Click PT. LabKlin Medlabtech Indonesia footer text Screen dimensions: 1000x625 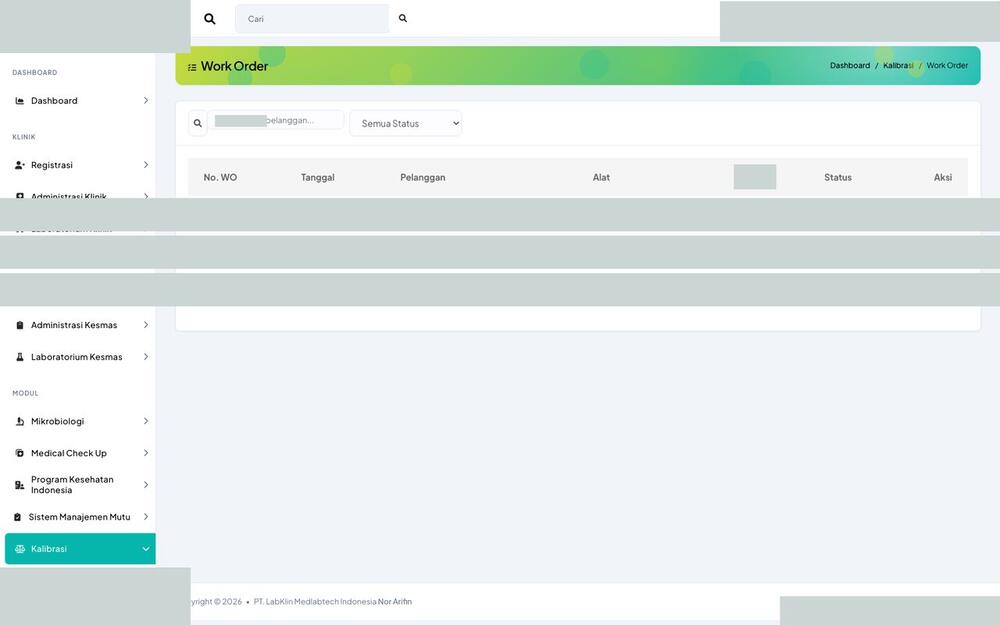[314, 601]
